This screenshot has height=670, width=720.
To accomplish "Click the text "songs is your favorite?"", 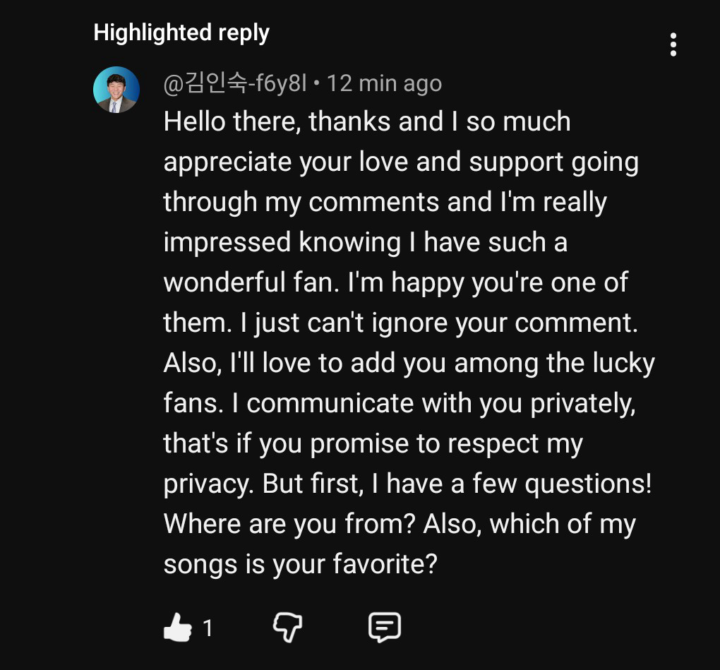I will (300, 564).
